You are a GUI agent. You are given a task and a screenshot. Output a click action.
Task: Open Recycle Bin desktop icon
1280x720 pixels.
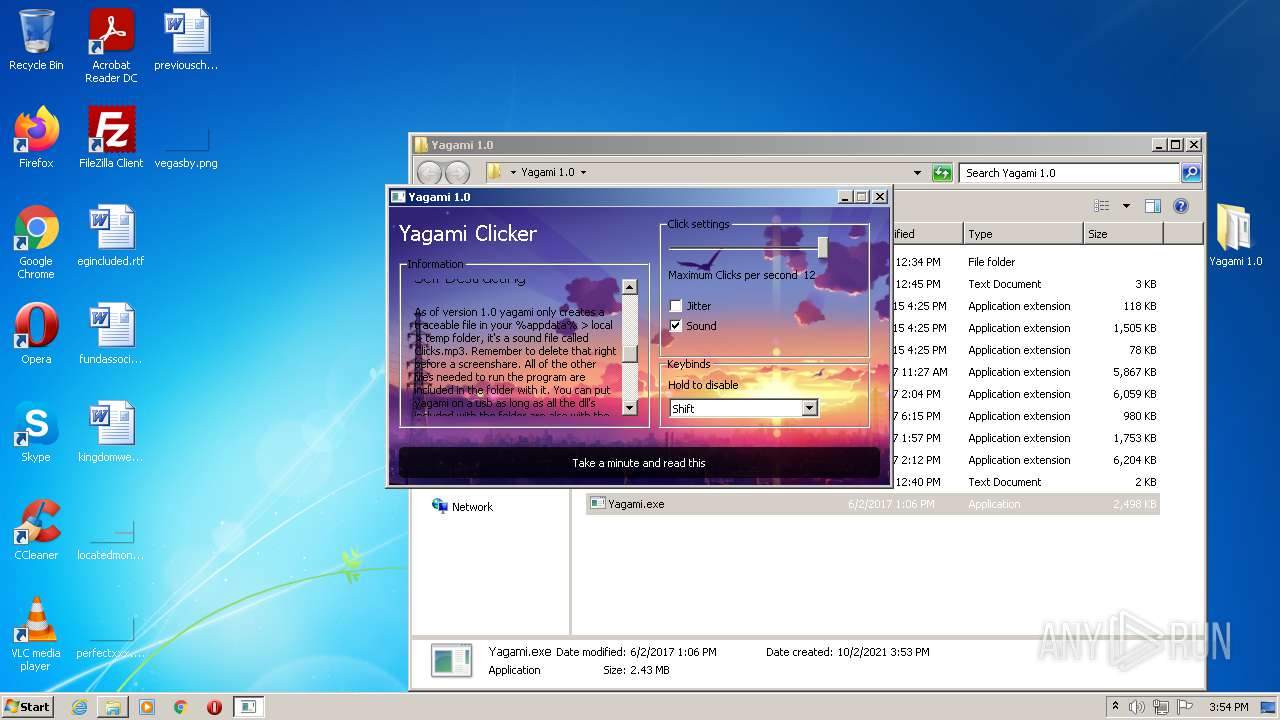[36, 40]
